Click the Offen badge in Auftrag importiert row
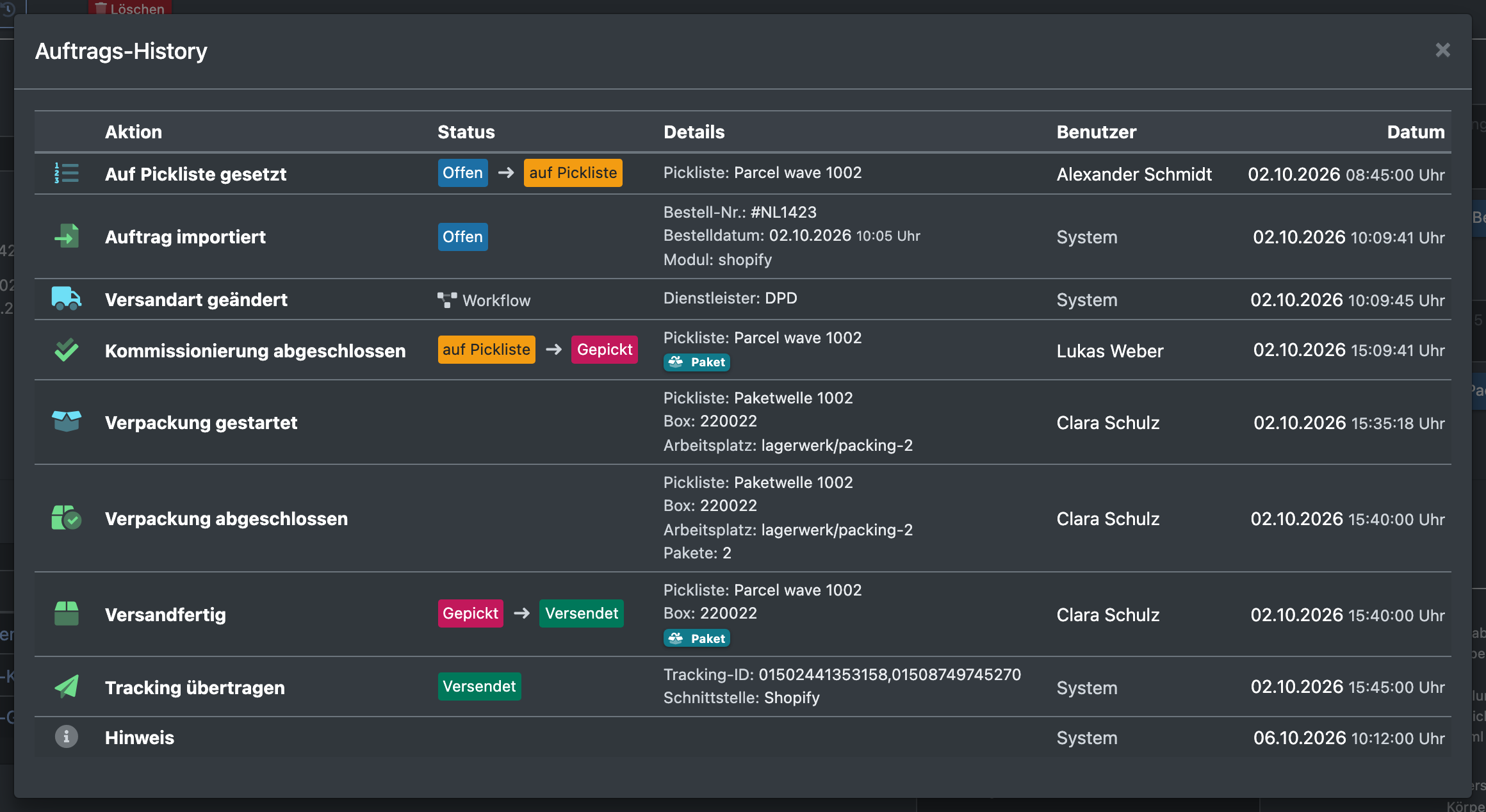Viewport: 1486px width, 812px height. pyautogui.click(x=462, y=237)
